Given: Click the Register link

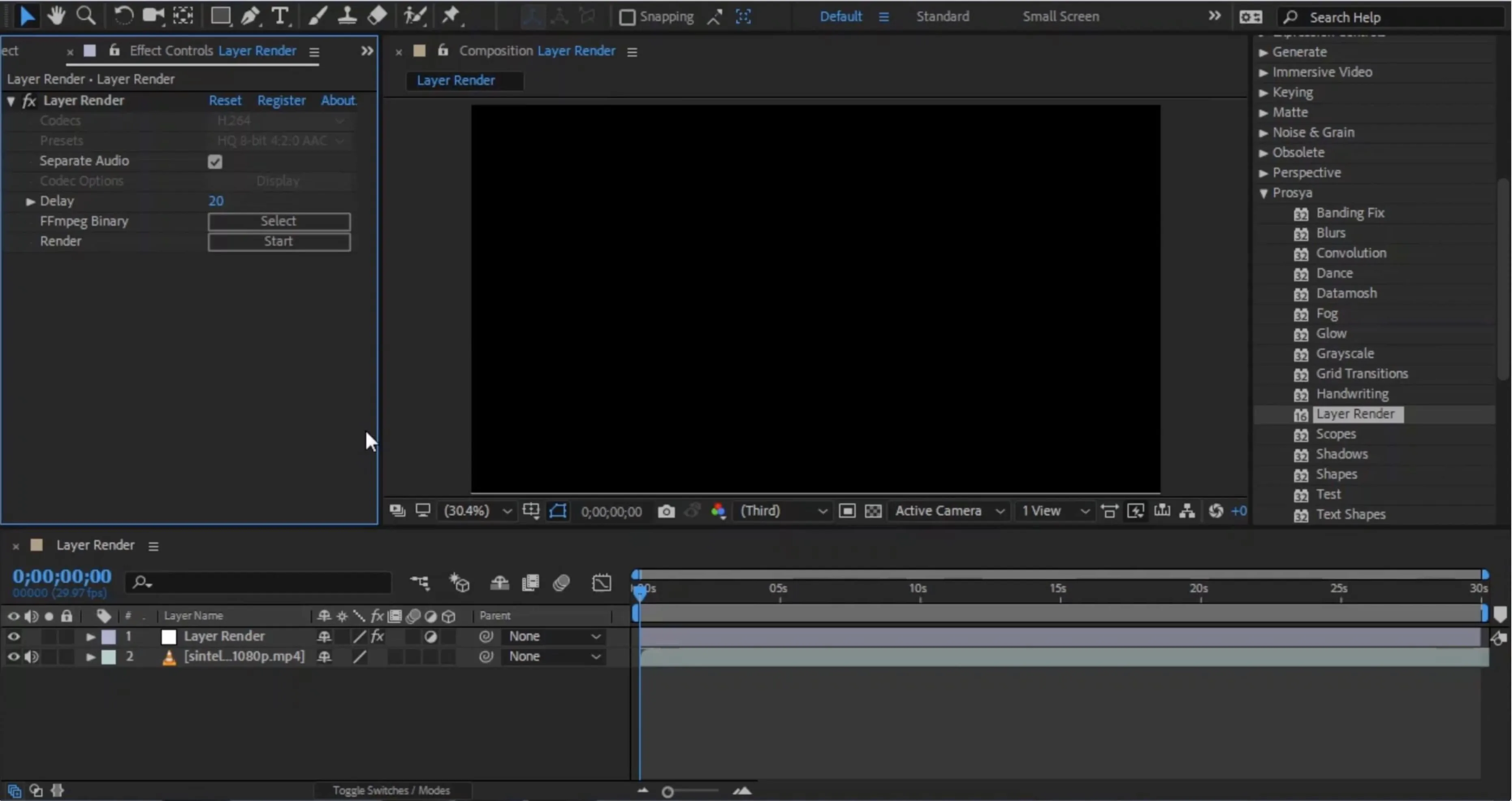Looking at the screenshot, I should pyautogui.click(x=281, y=100).
